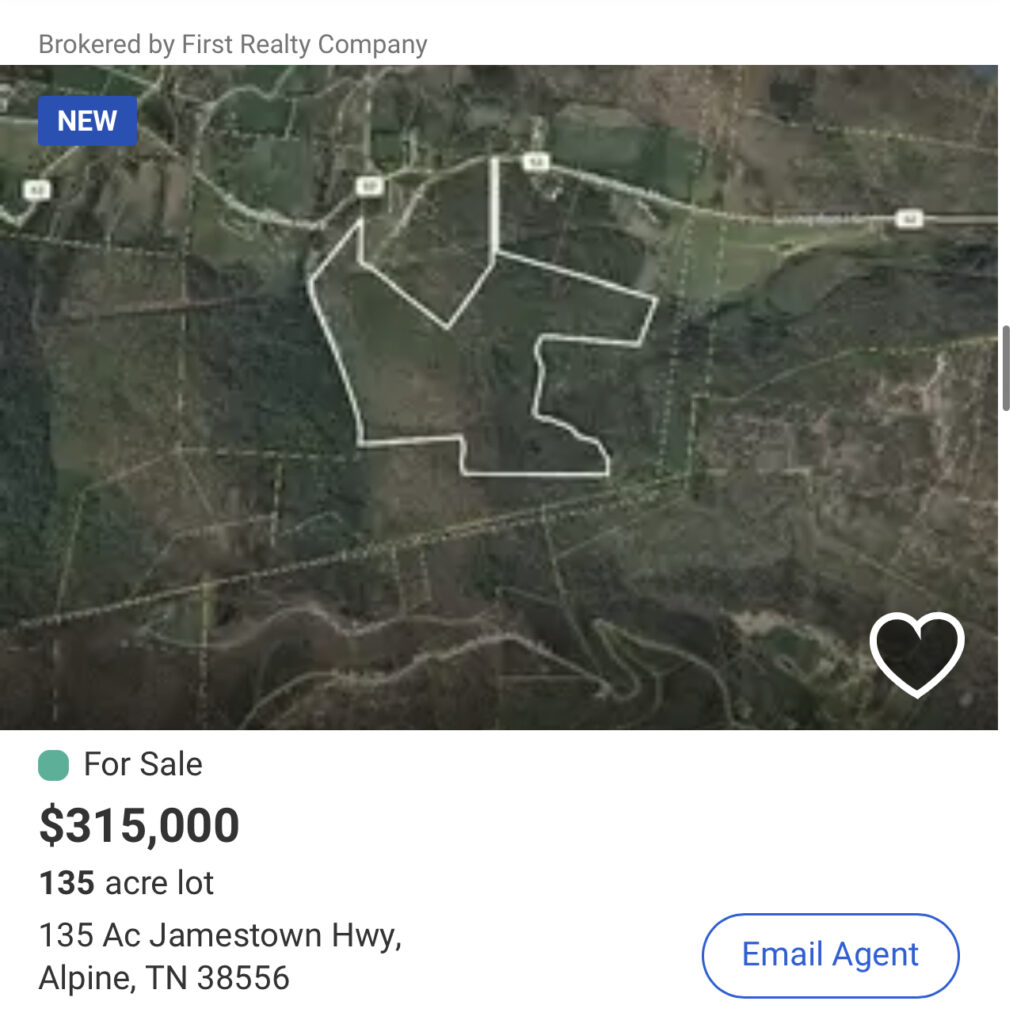Click the rightmost Route 62 road marker

pos(908,219)
